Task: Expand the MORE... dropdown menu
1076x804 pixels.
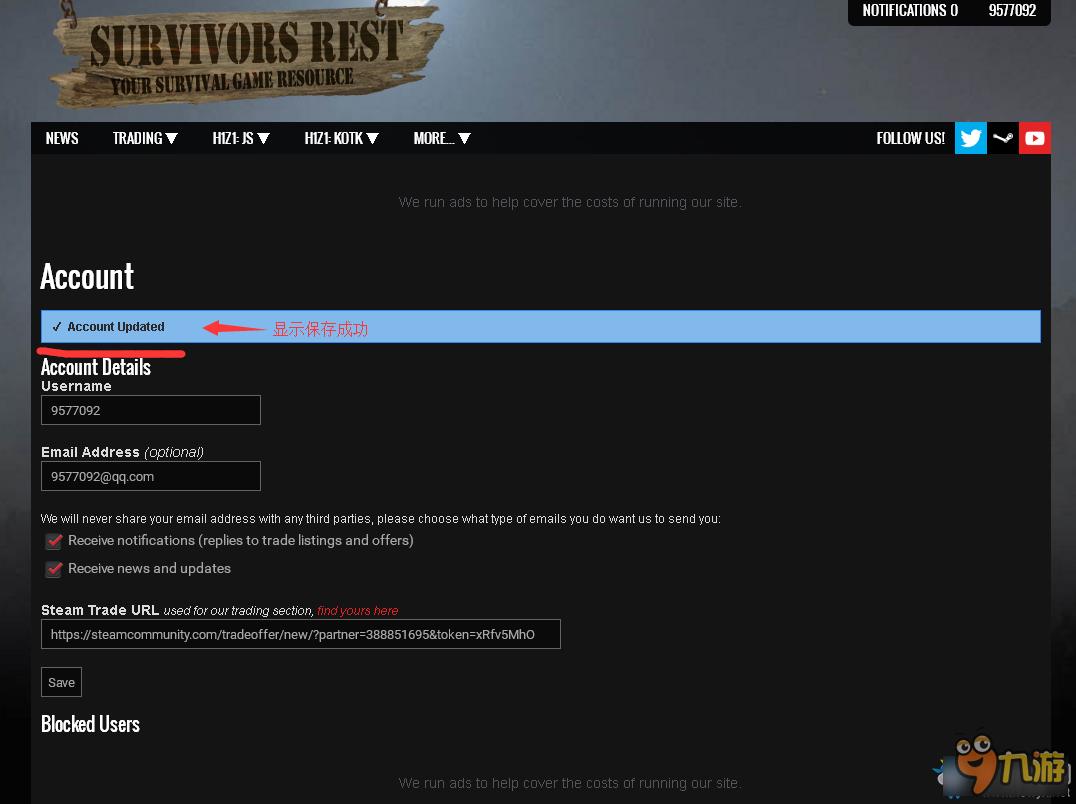Action: pos(442,139)
